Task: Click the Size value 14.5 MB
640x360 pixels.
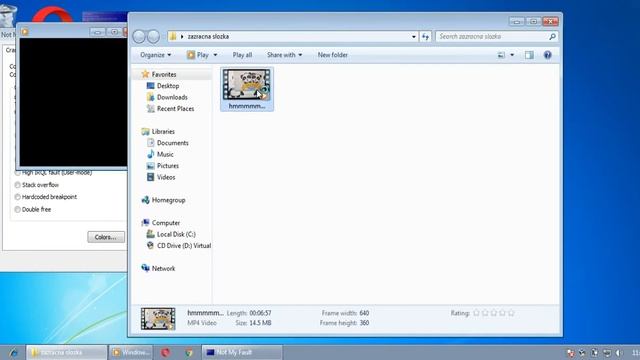Action: point(260,323)
